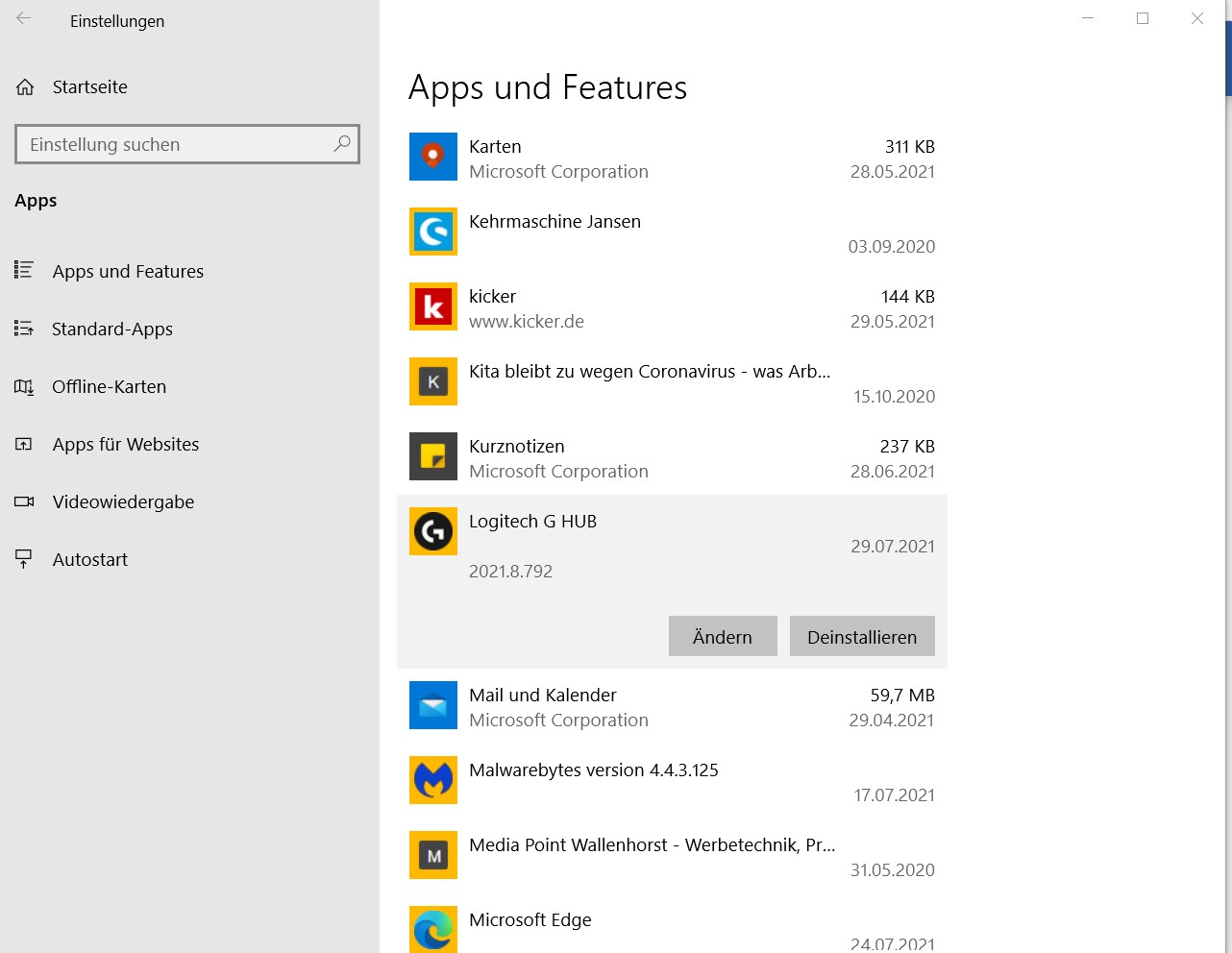Click the date 03.09.2020 of Kehrmaschine Jansen
Screen dimensions: 1232x953
(x=892, y=246)
